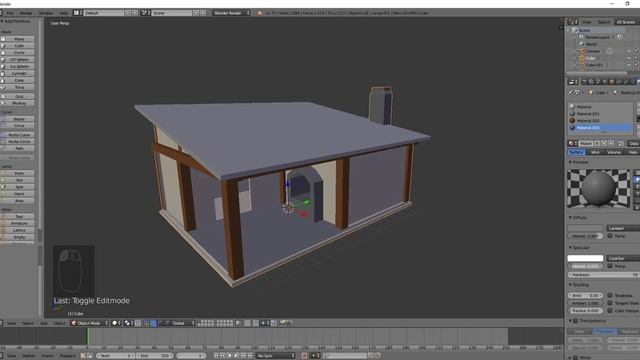Add an Armature object

(x=18, y=223)
